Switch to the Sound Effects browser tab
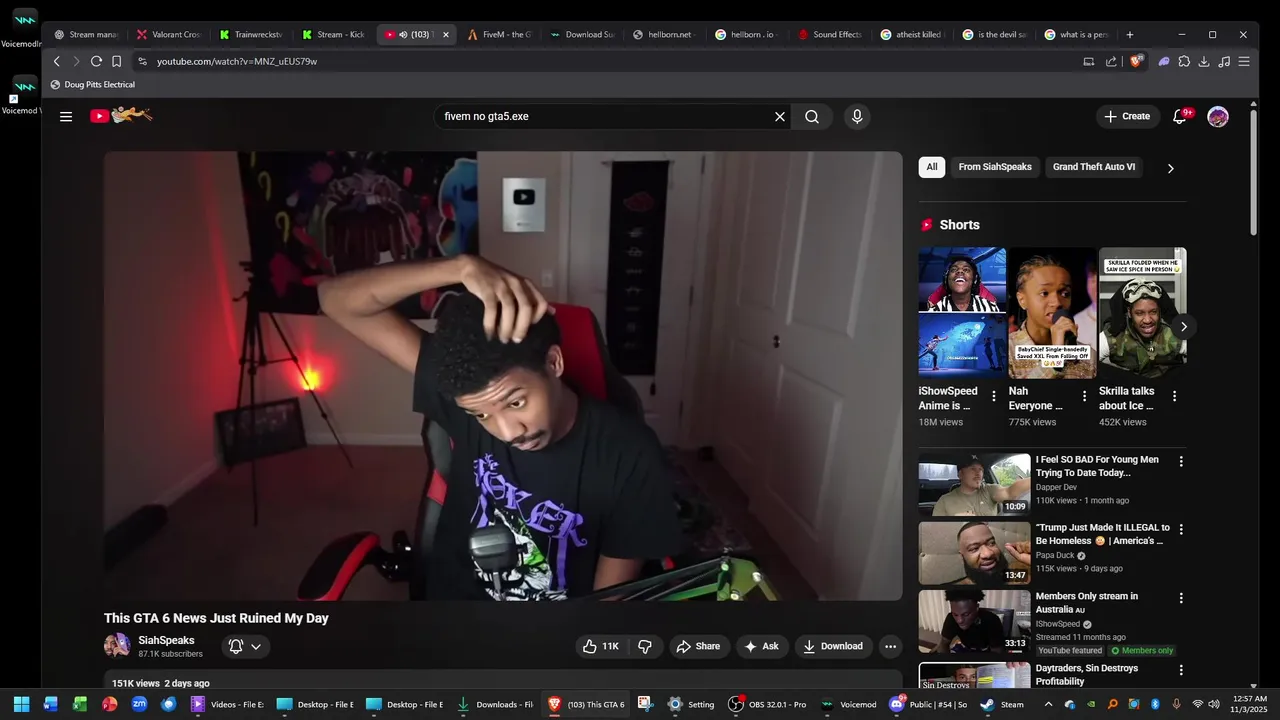 pos(830,34)
